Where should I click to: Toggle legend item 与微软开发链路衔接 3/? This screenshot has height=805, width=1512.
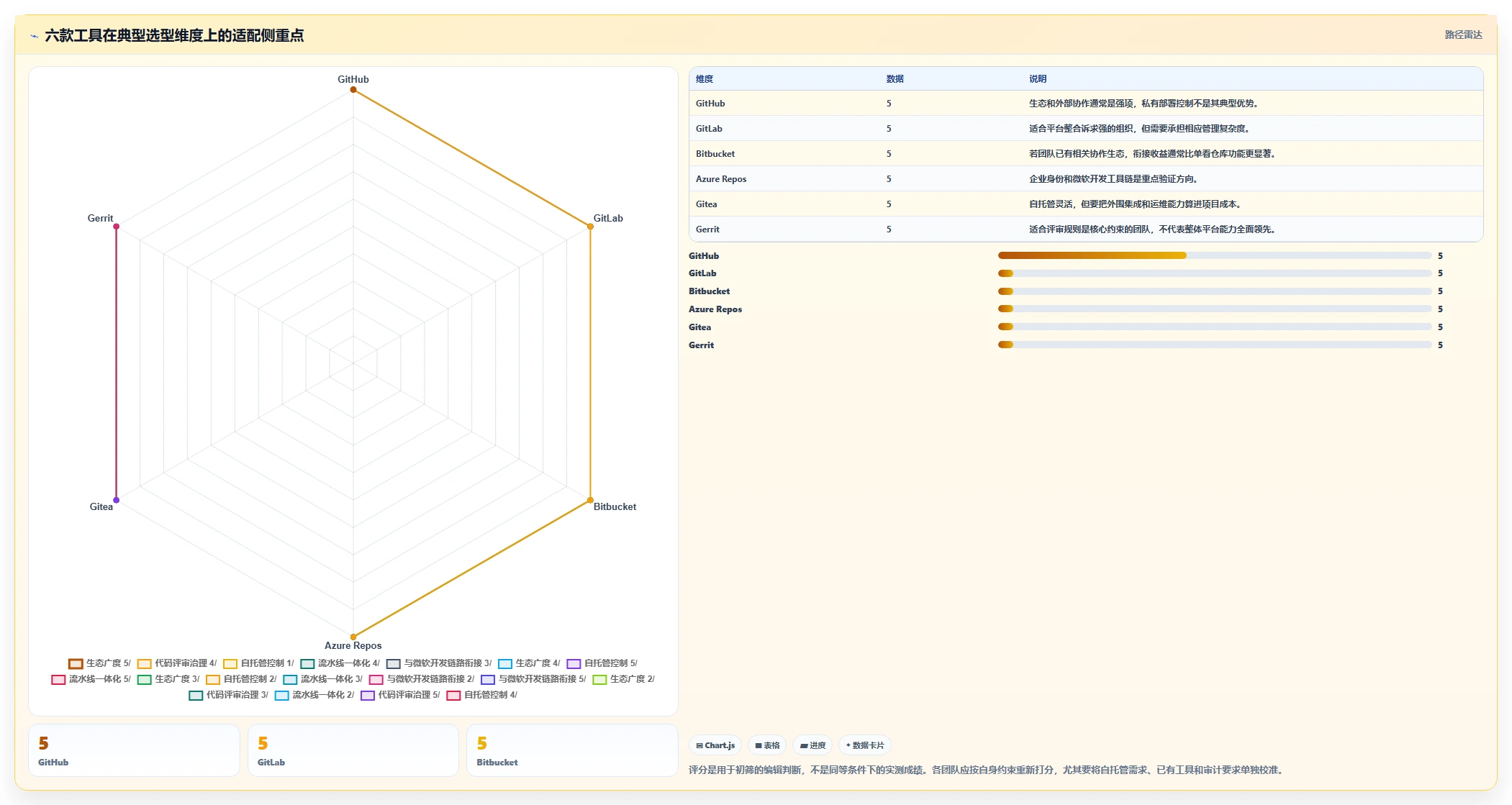point(439,663)
